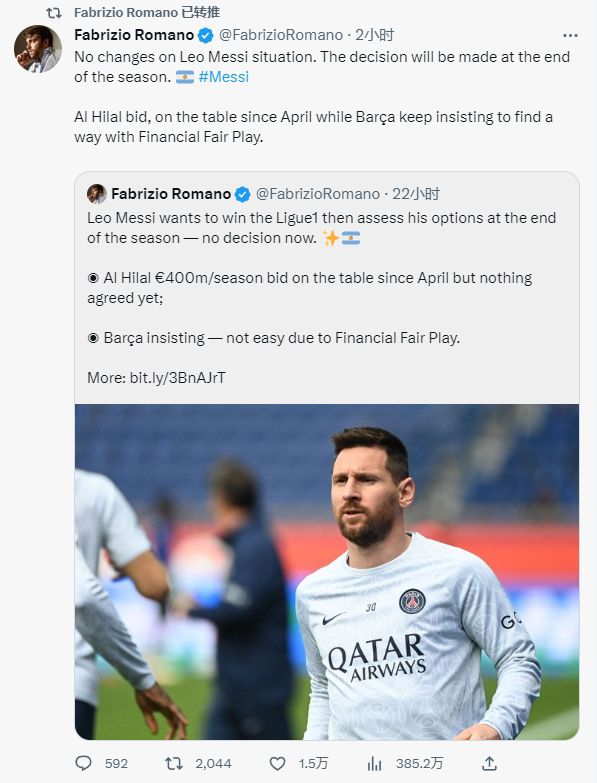Click the bold Fabrizio Romano author name

click(x=134, y=35)
